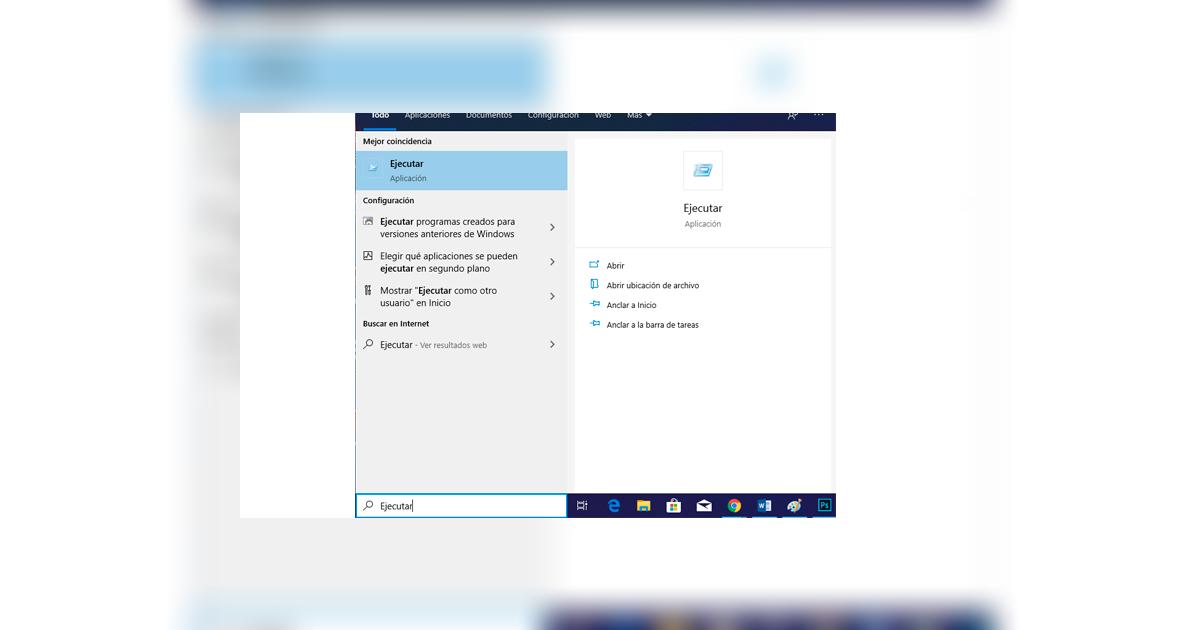Launch File Explorer from the taskbar
Viewport: 1200px width, 630px height.
tap(644, 506)
